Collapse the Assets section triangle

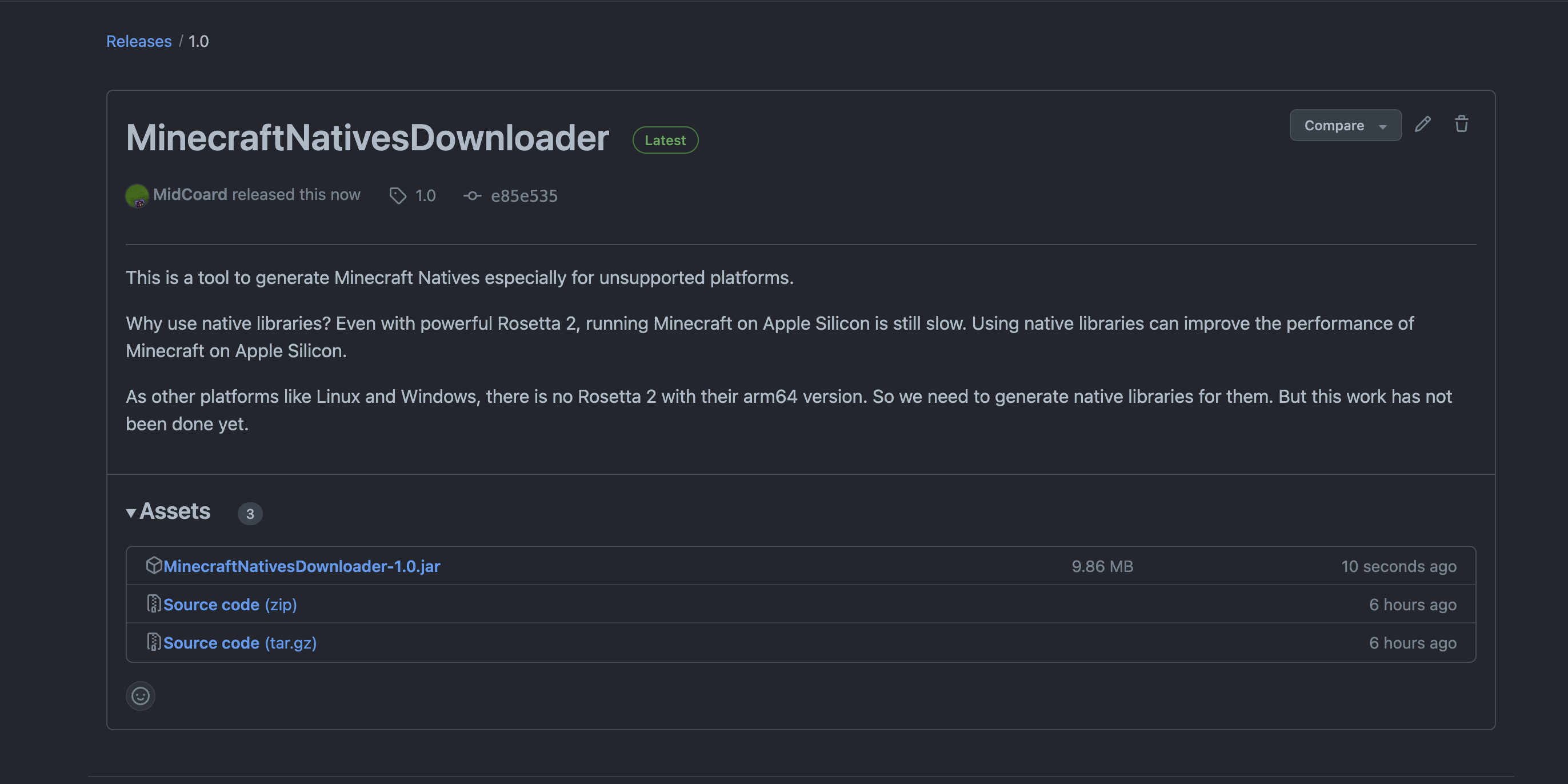(x=131, y=513)
